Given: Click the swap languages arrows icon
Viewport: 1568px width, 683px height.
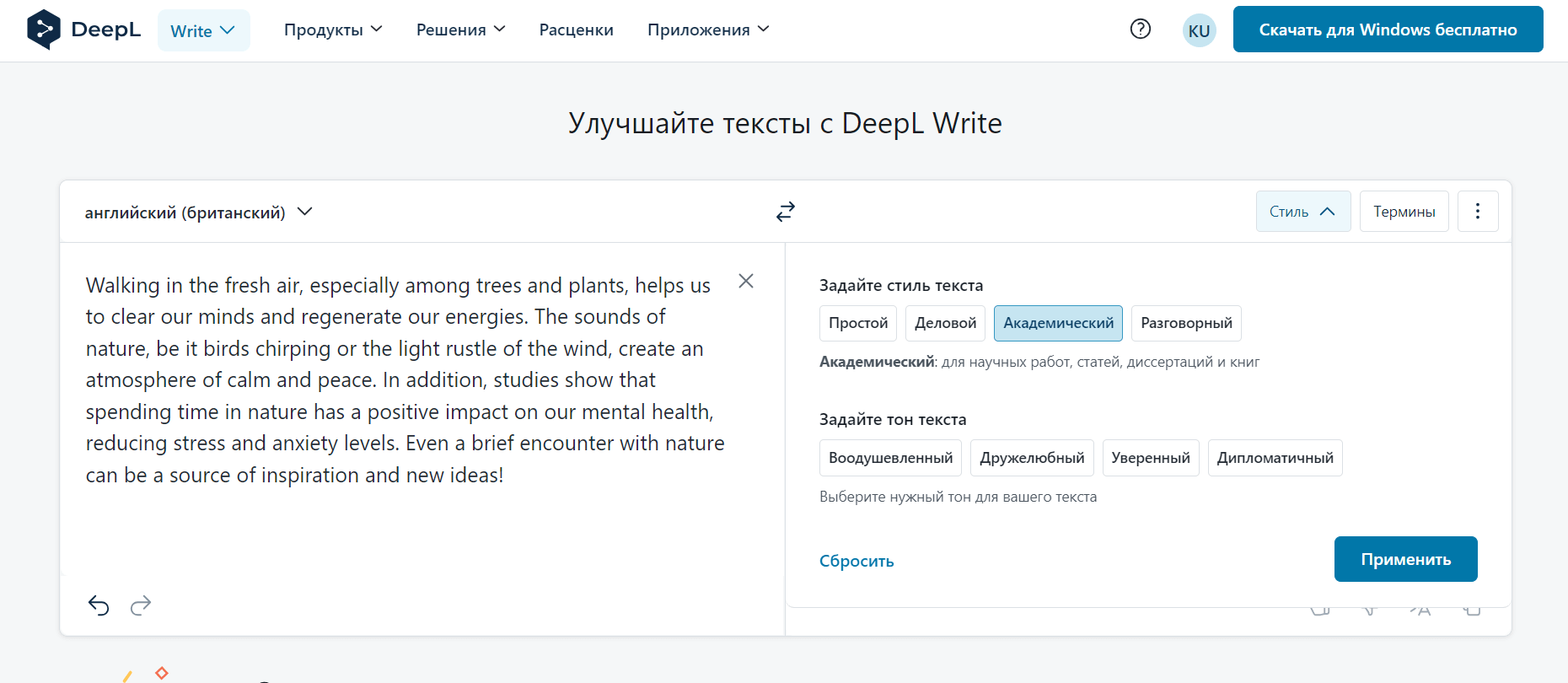Looking at the screenshot, I should pos(785,212).
